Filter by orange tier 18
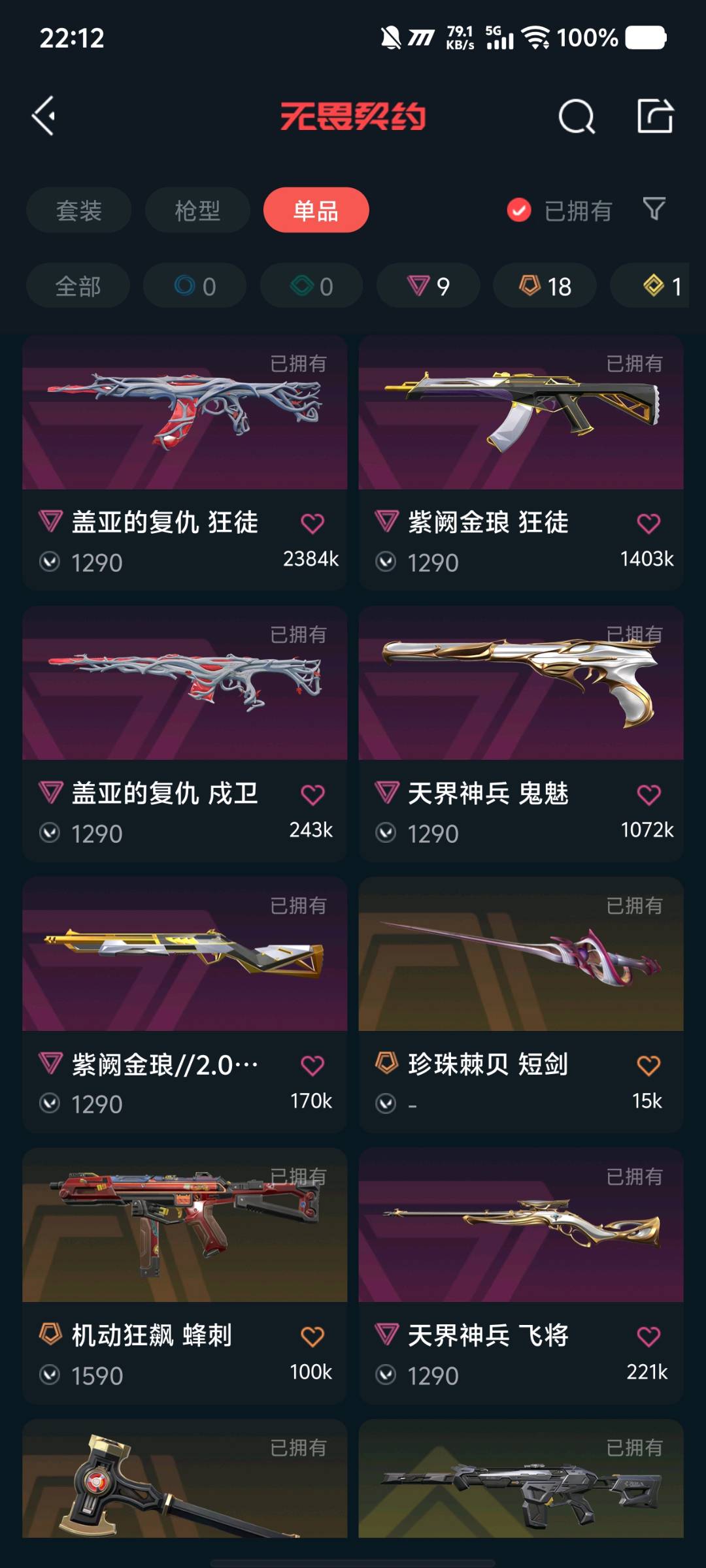The height and width of the screenshot is (1568, 706). pyautogui.click(x=545, y=286)
